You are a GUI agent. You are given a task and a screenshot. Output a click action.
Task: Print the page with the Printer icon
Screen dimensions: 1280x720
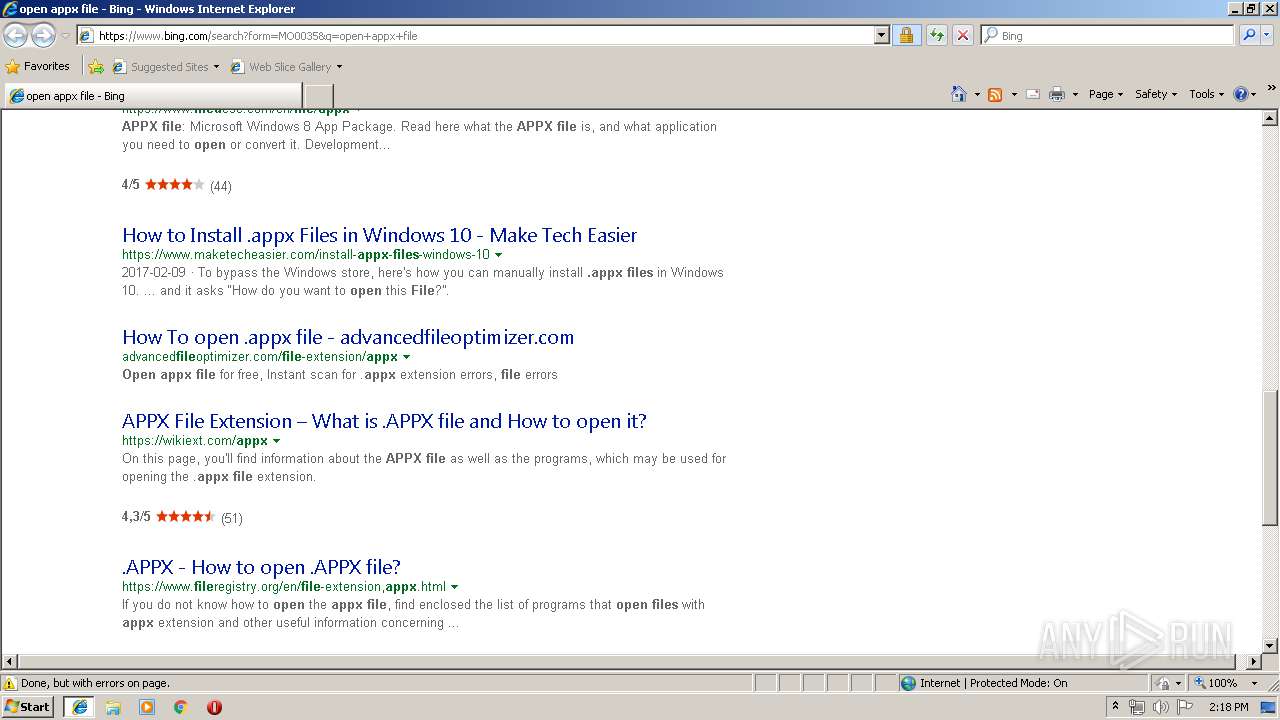point(1057,94)
